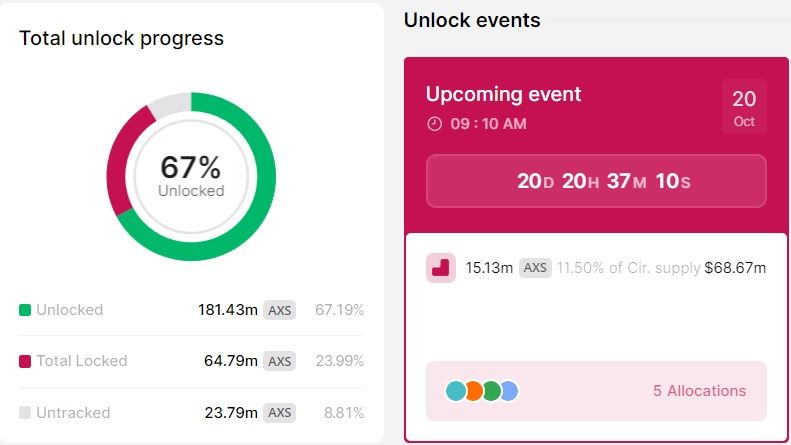The width and height of the screenshot is (791, 445).
Task: Click the Upcoming event heading
Action: [503, 94]
